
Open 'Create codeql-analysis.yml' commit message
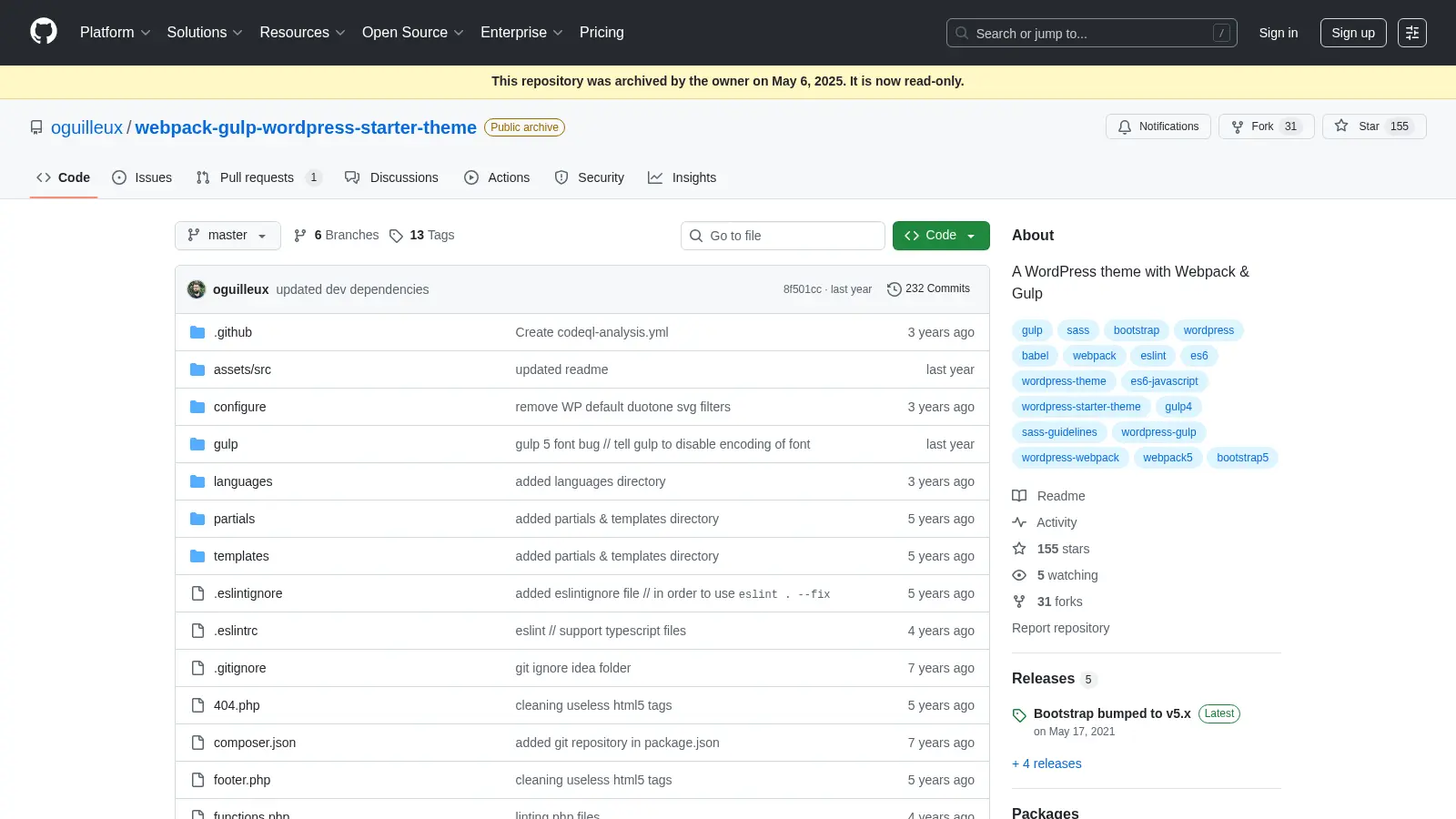[x=591, y=332]
